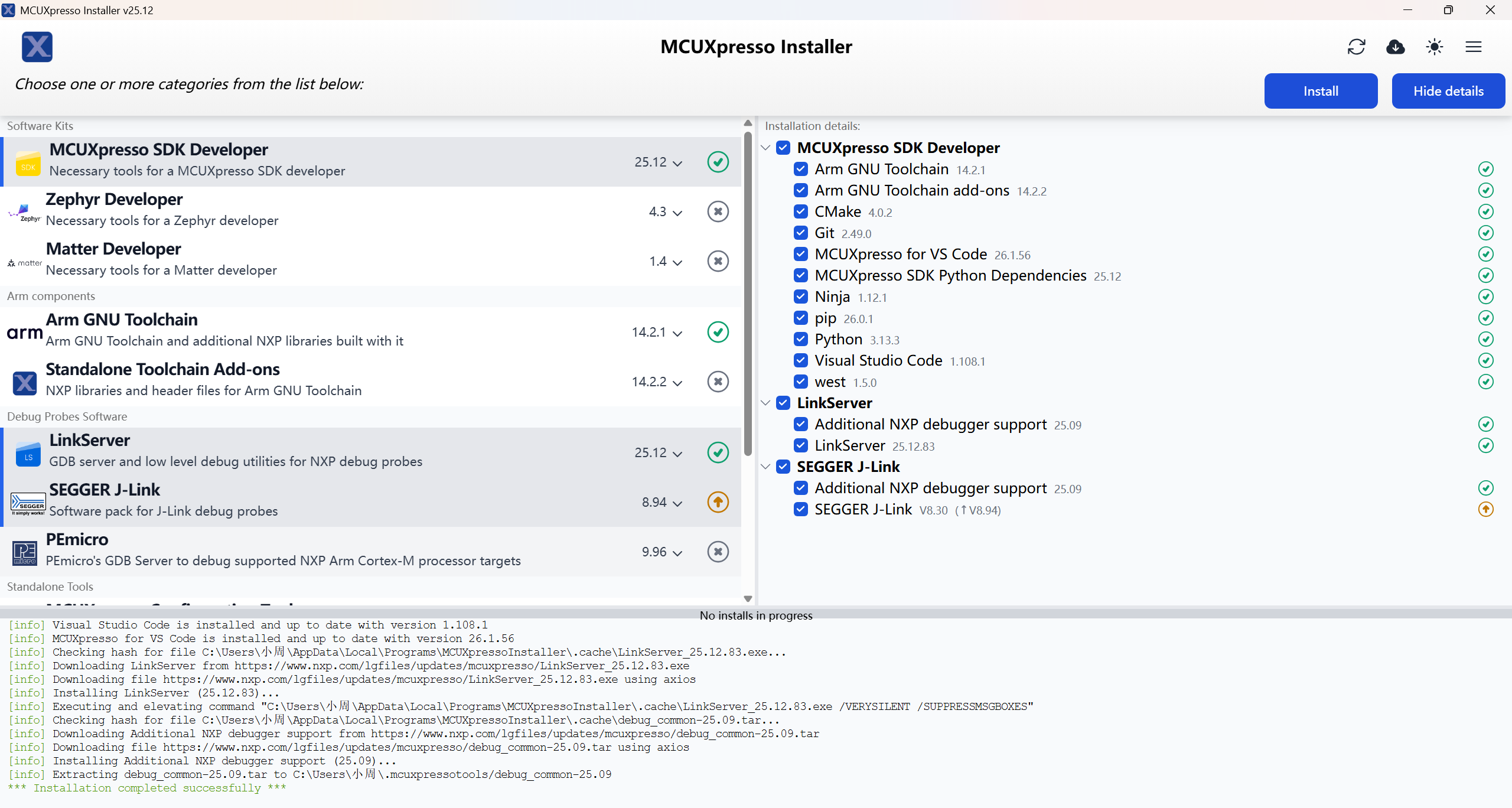Open the hamburger menu
Viewport: 1512px width, 808px height.
point(1473,47)
